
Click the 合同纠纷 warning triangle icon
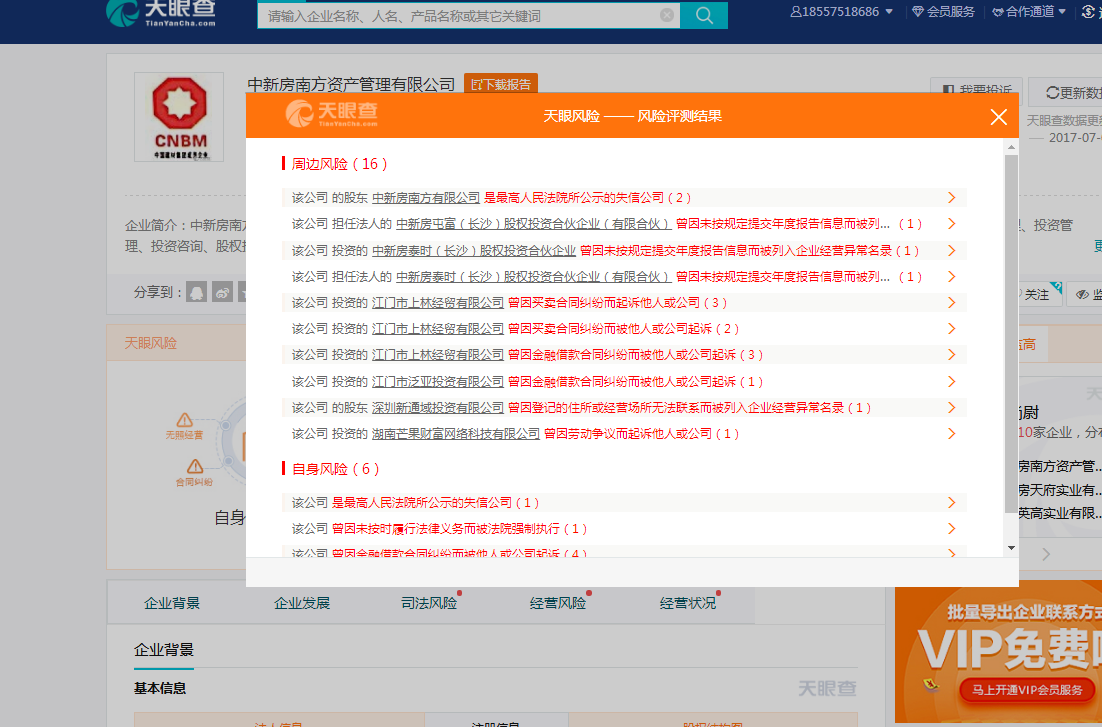click(x=195, y=466)
